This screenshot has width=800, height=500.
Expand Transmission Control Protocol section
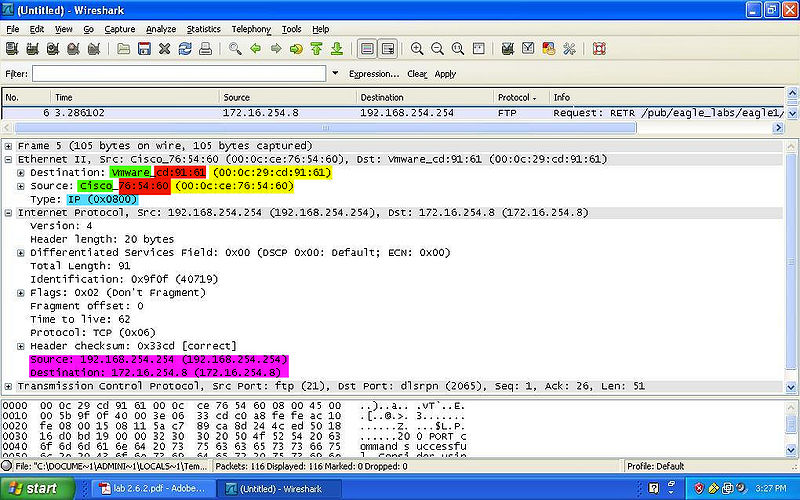pos(8,386)
